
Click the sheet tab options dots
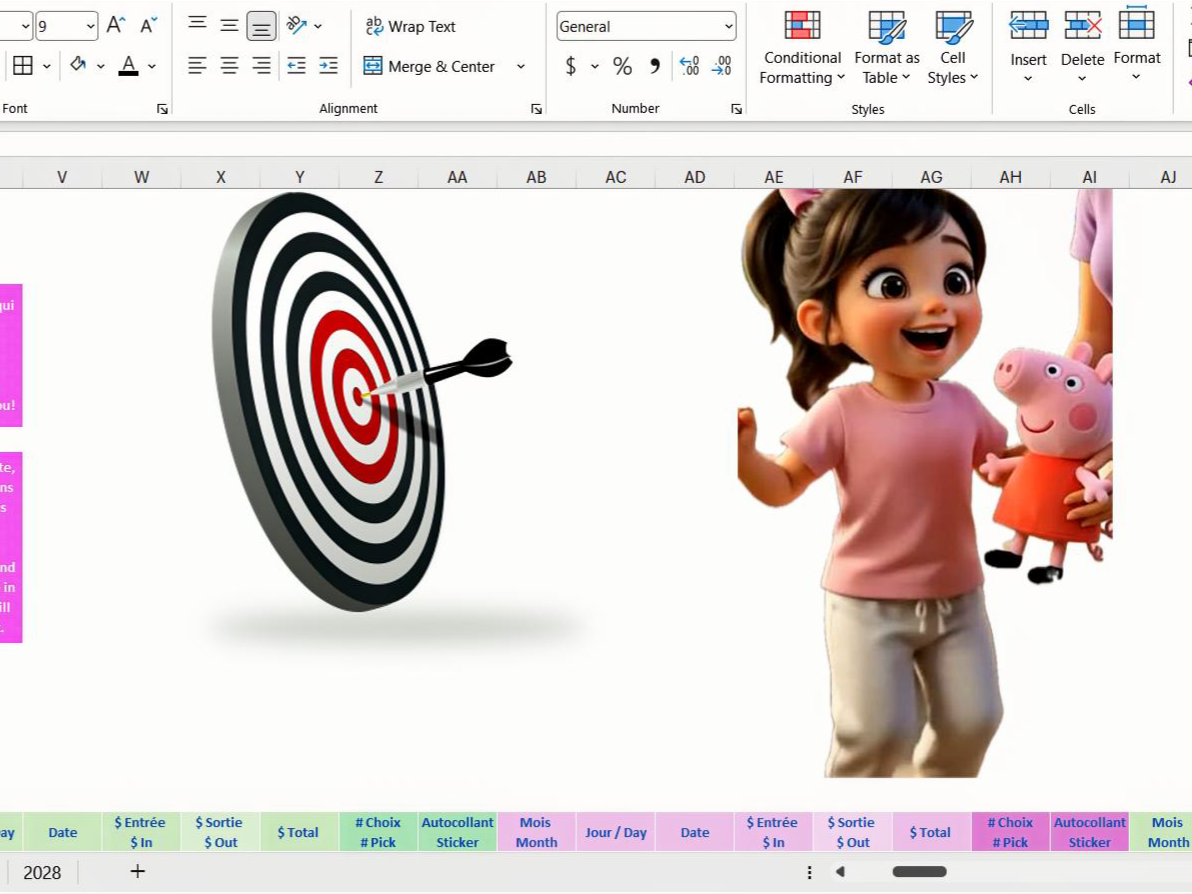coord(810,872)
